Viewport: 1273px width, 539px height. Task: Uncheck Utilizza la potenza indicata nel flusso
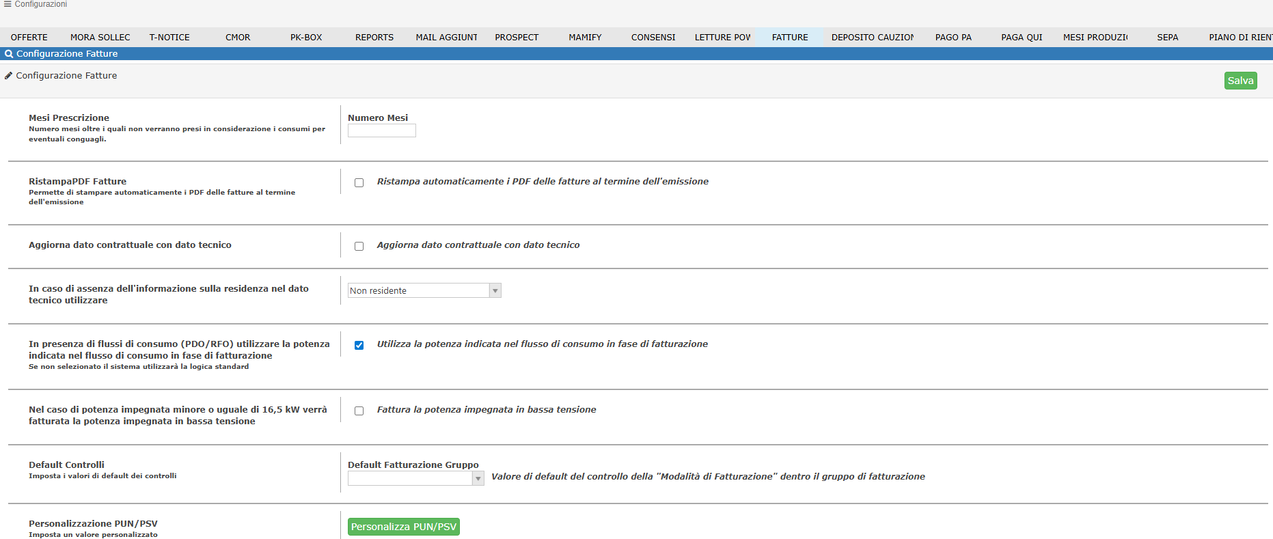tap(359, 345)
